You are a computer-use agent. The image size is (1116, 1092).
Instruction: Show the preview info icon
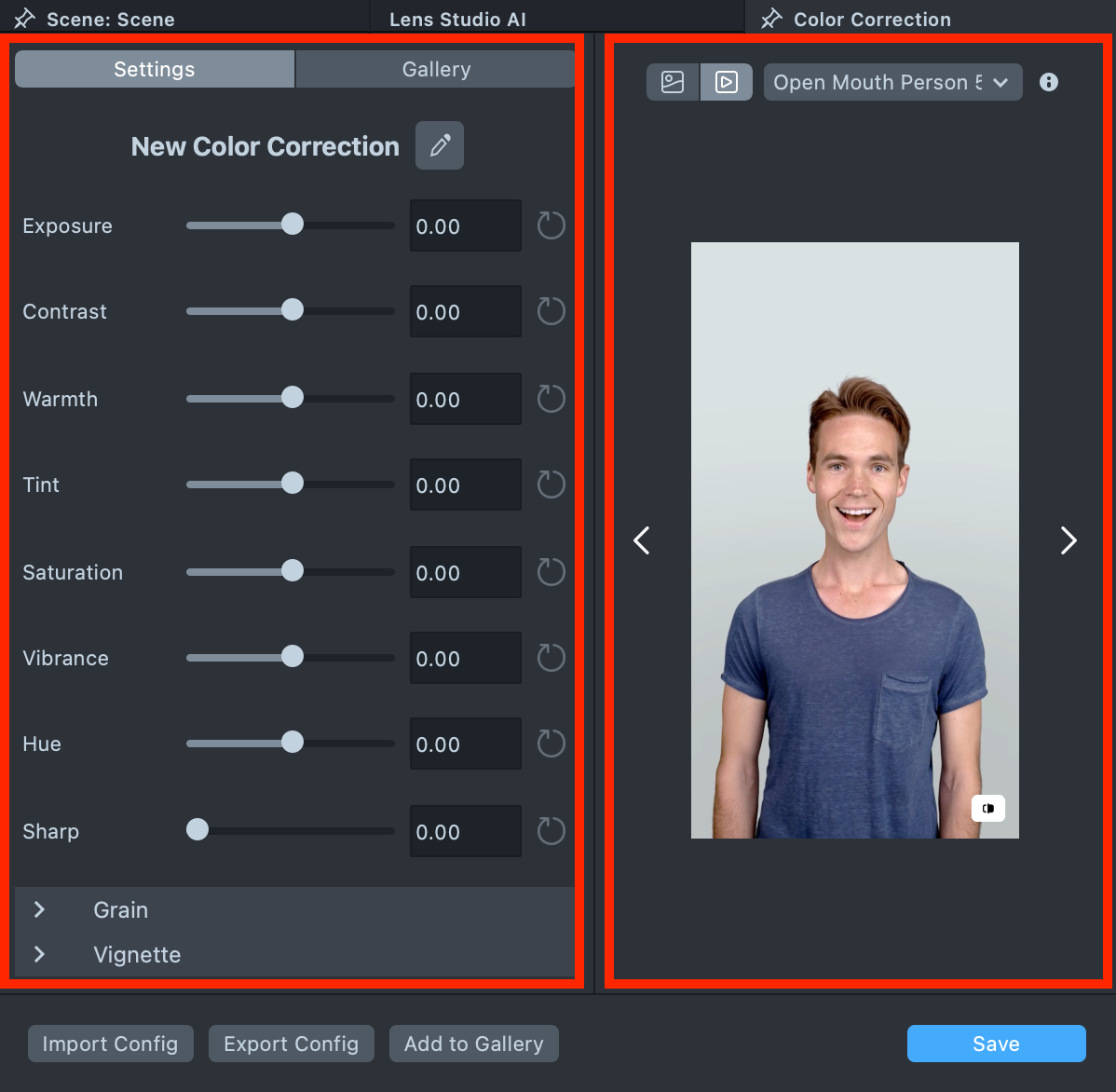[1048, 82]
